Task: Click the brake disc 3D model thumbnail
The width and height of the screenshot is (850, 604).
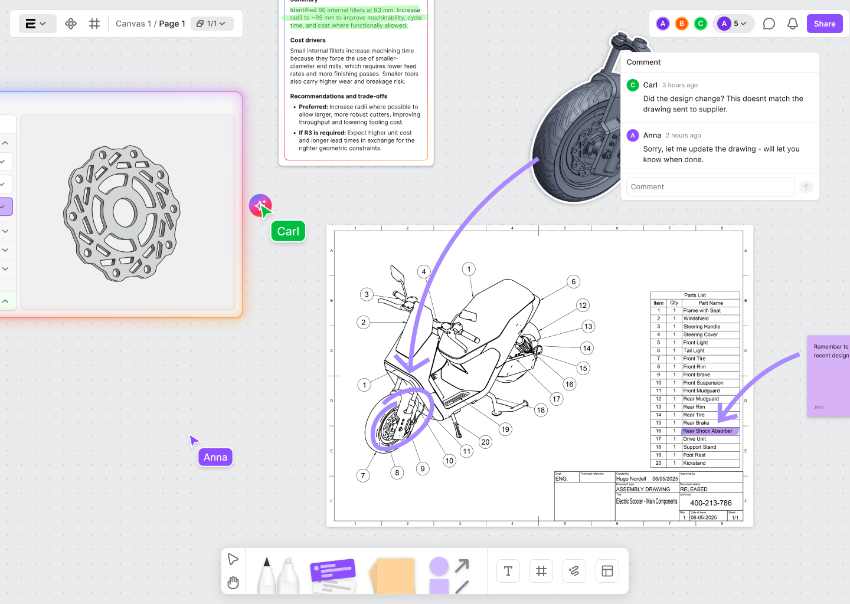Action: (x=116, y=211)
